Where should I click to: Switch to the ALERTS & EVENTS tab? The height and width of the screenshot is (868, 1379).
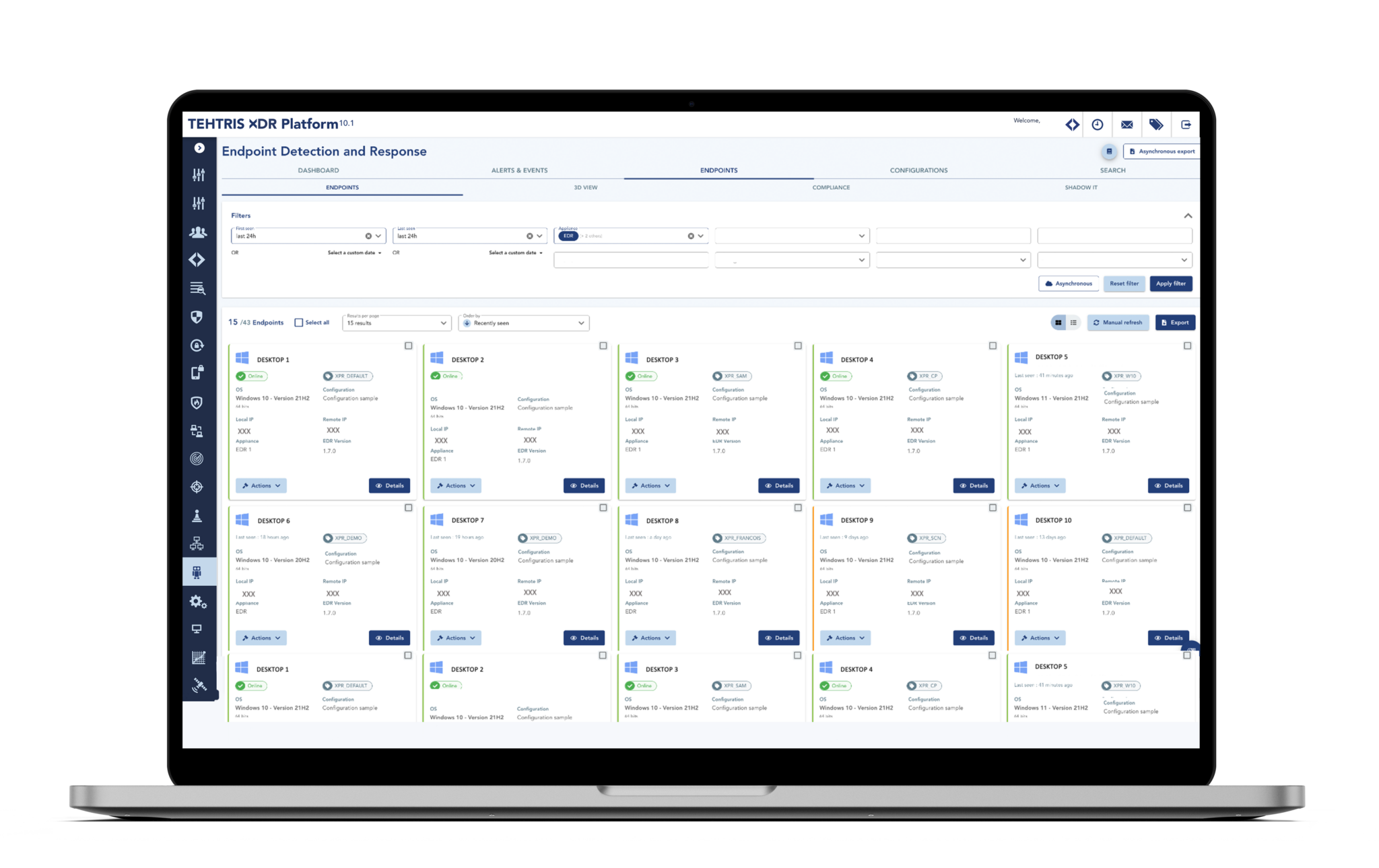pyautogui.click(x=519, y=170)
